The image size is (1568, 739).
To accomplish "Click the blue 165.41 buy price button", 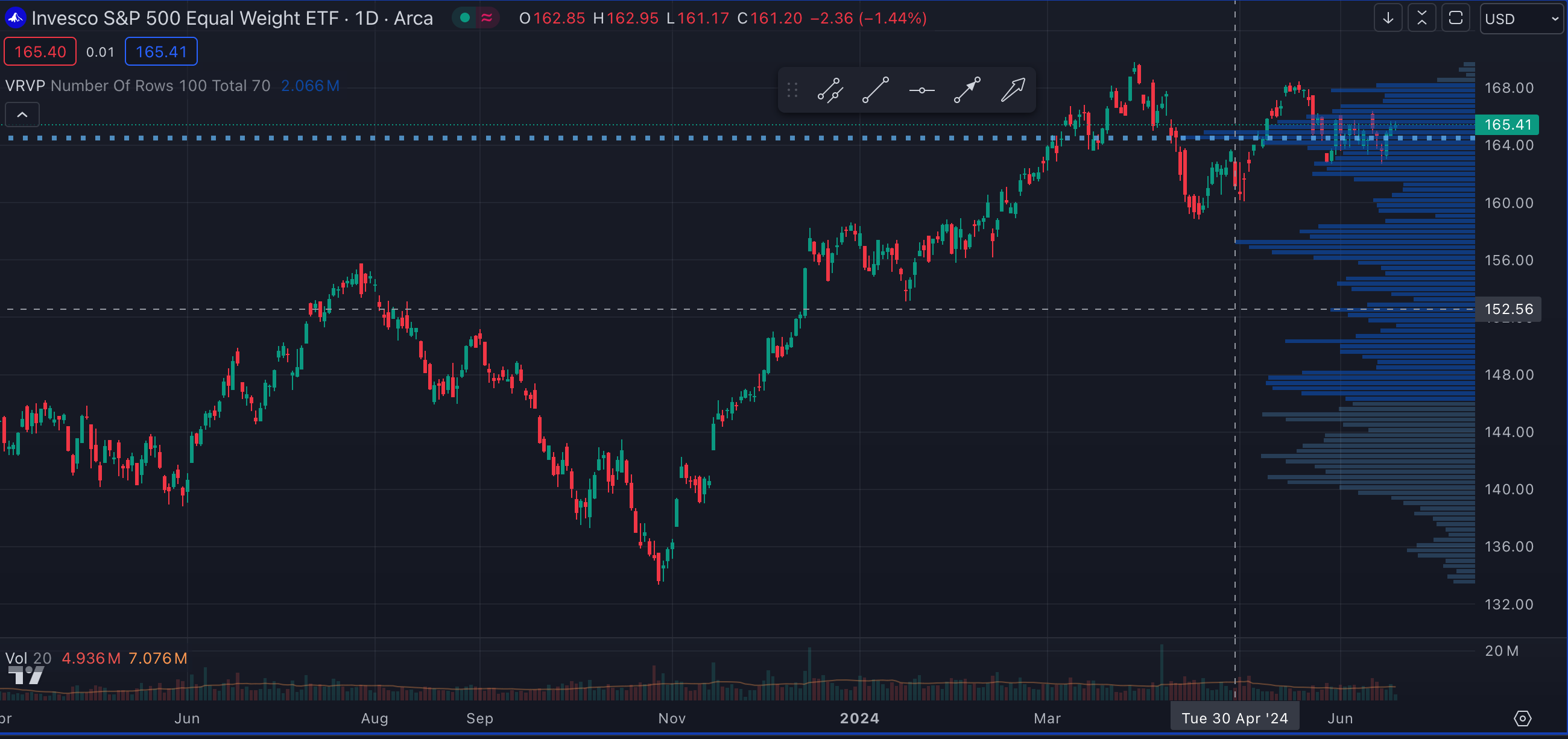I will pyautogui.click(x=160, y=52).
